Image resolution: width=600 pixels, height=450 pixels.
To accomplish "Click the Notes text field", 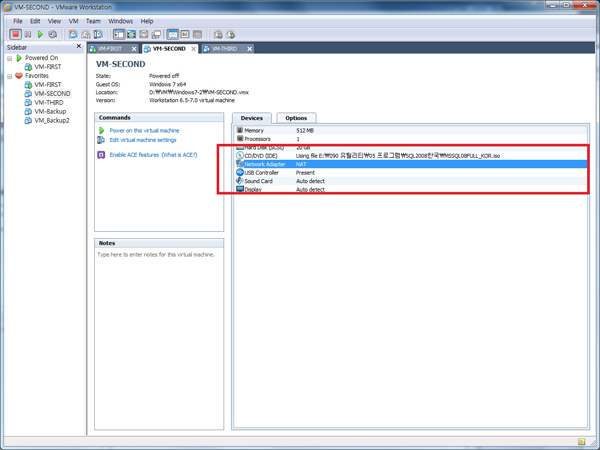I will [x=159, y=339].
